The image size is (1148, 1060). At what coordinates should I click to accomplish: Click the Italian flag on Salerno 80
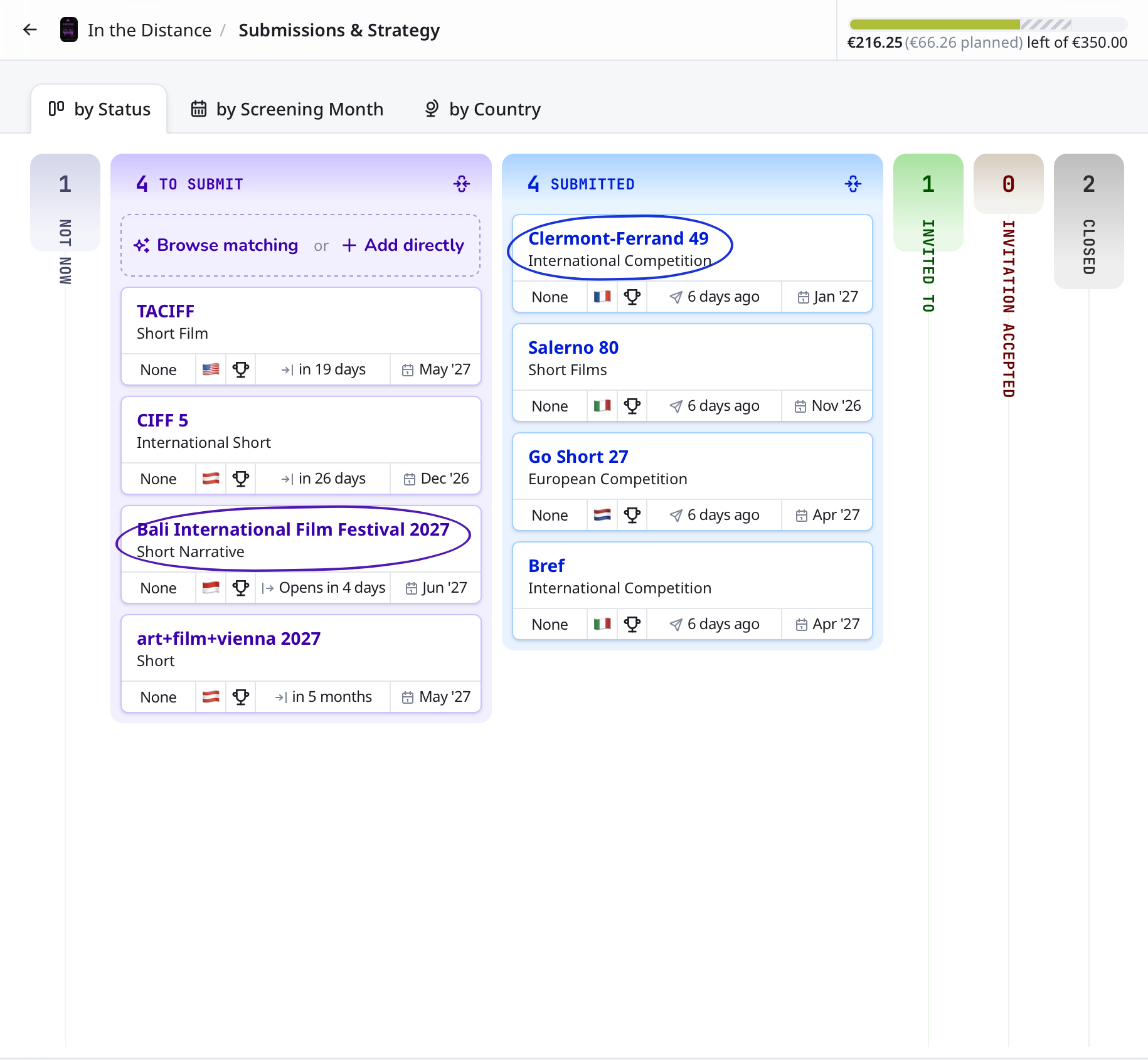602,406
